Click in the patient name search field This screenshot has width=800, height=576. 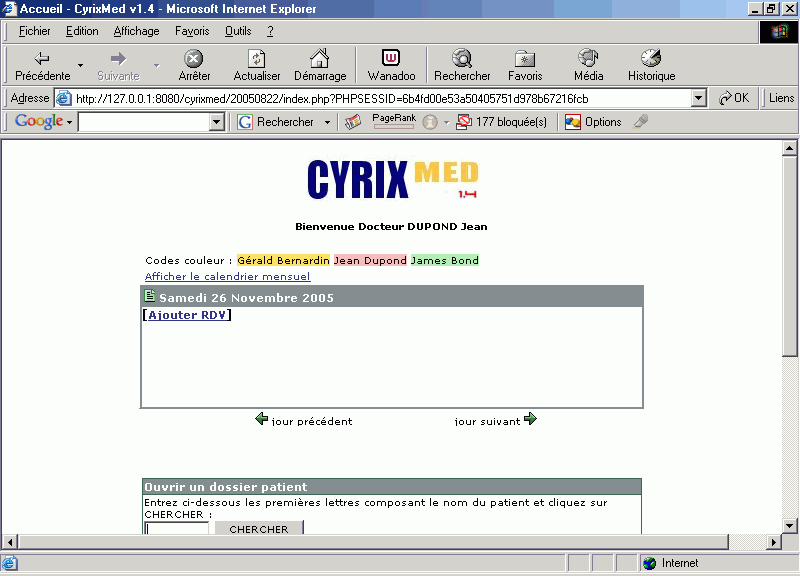point(177,528)
